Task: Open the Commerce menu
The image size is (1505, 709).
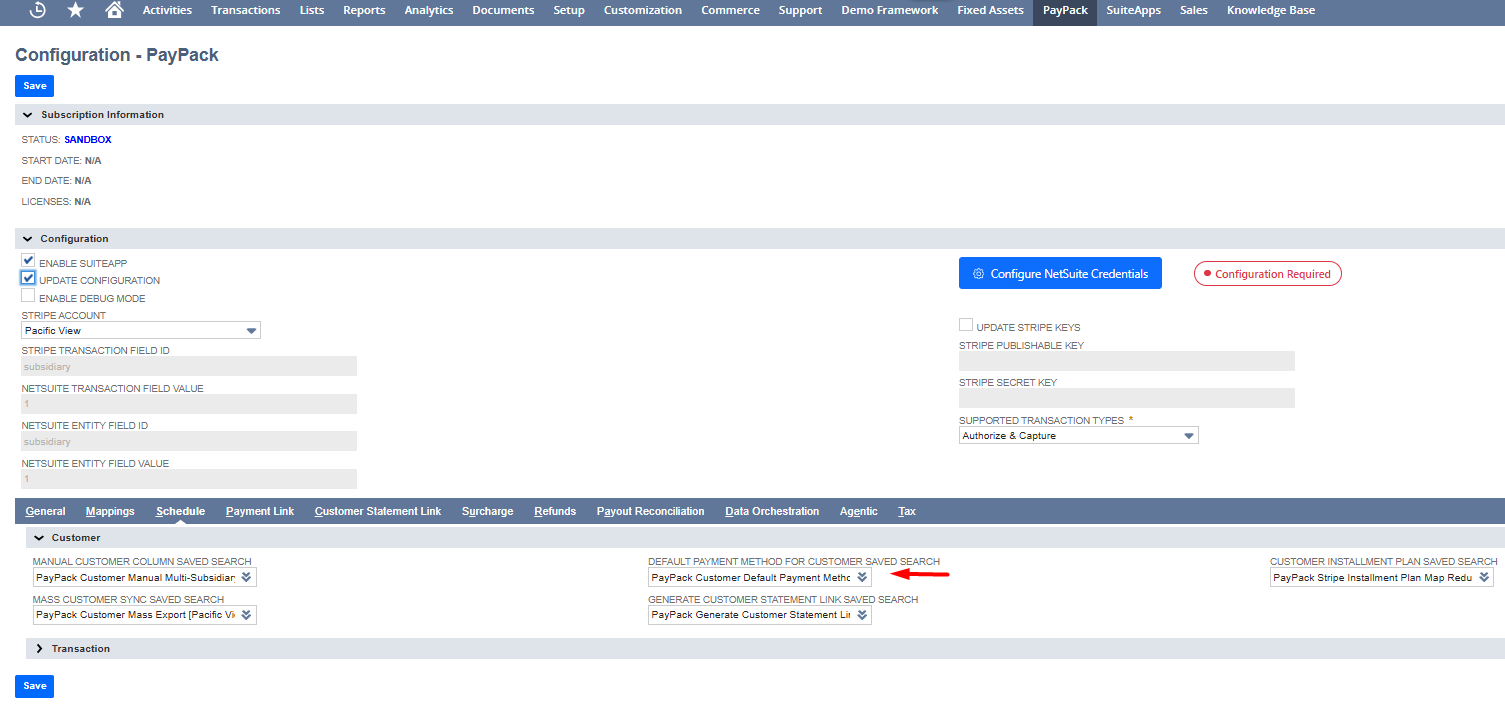Action: 730,10
